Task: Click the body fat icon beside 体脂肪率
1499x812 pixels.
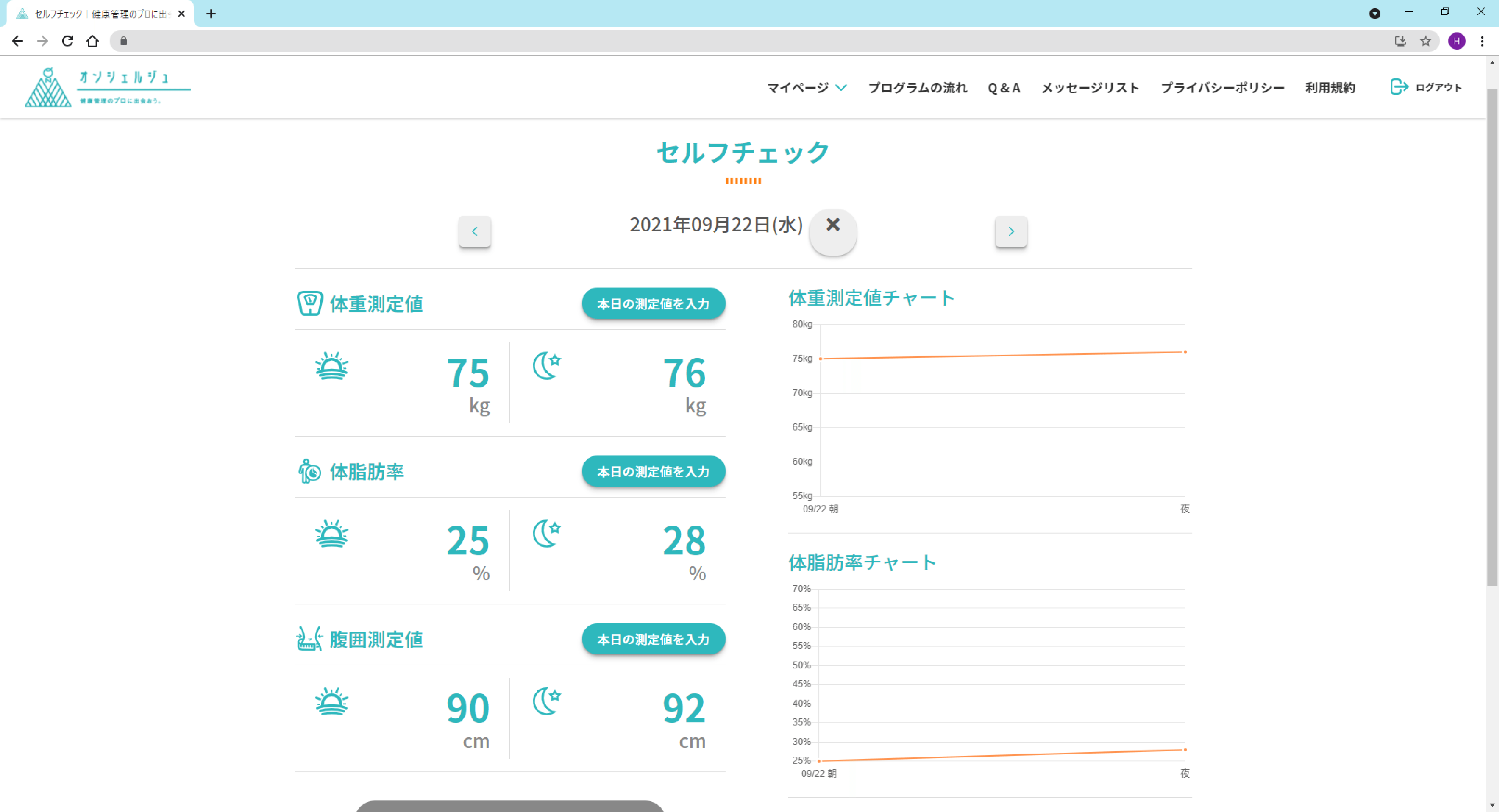Action: pyautogui.click(x=310, y=471)
